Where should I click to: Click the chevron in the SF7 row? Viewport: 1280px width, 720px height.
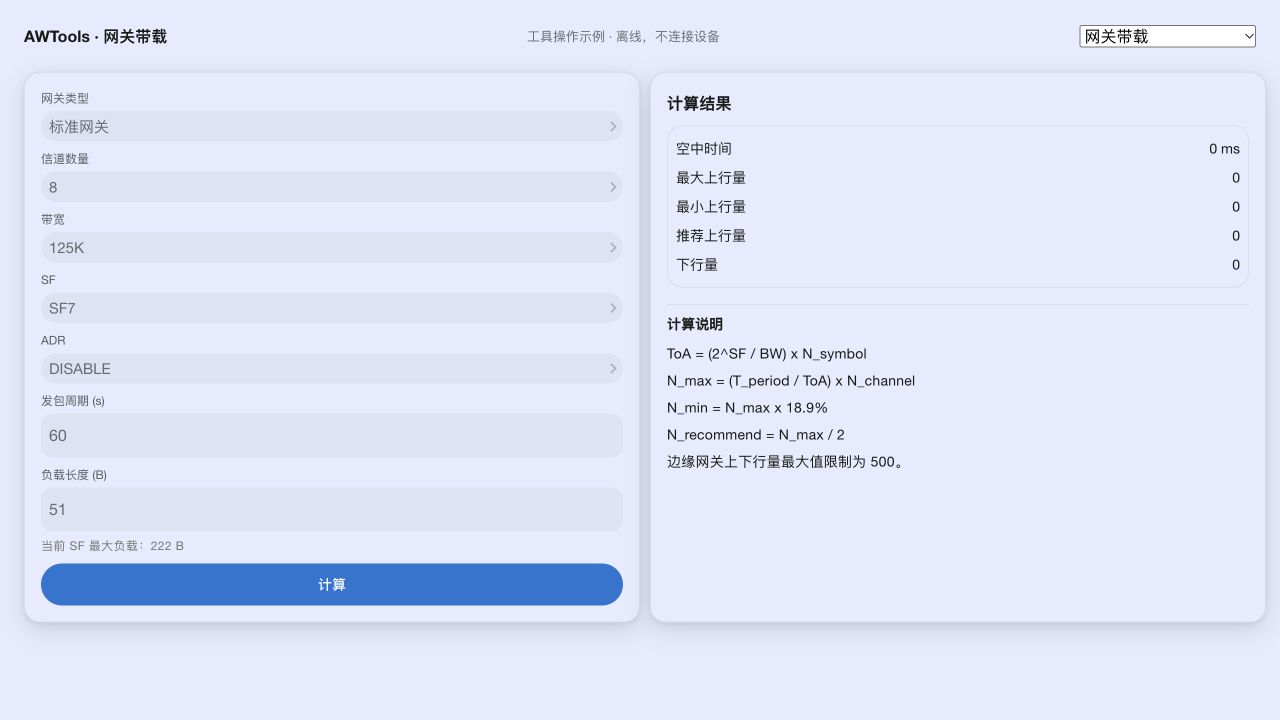coord(613,308)
